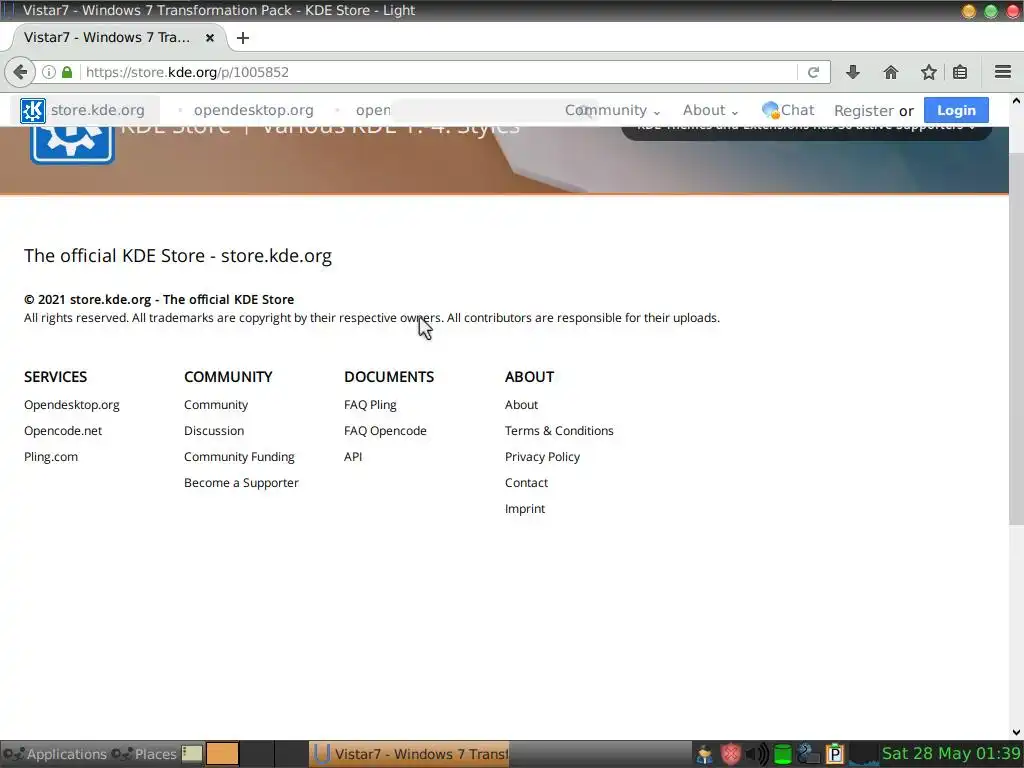Click the volume speaker tray icon
This screenshot has width=1024, height=768.
click(x=756, y=754)
